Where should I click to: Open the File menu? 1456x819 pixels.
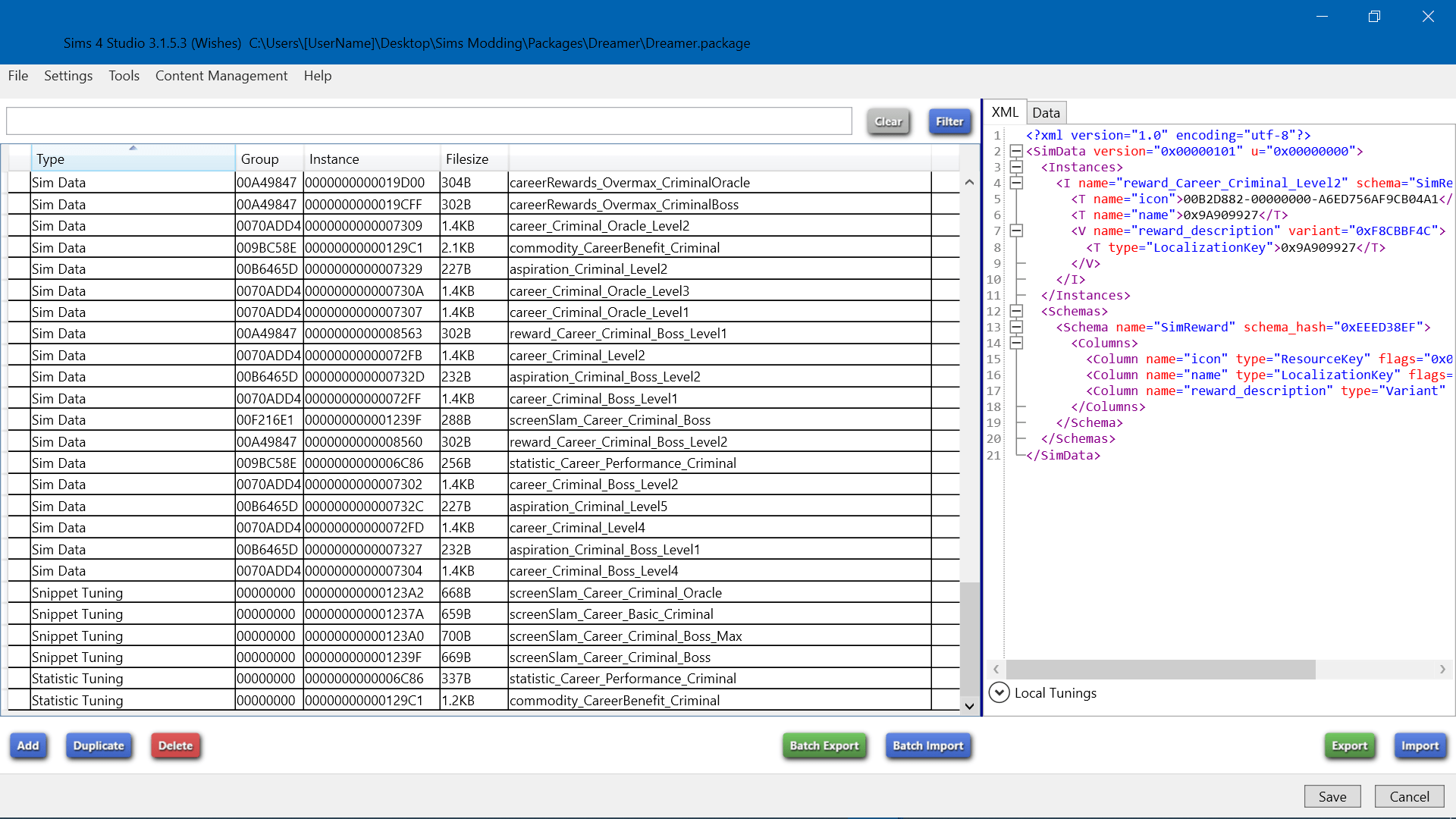click(x=18, y=76)
